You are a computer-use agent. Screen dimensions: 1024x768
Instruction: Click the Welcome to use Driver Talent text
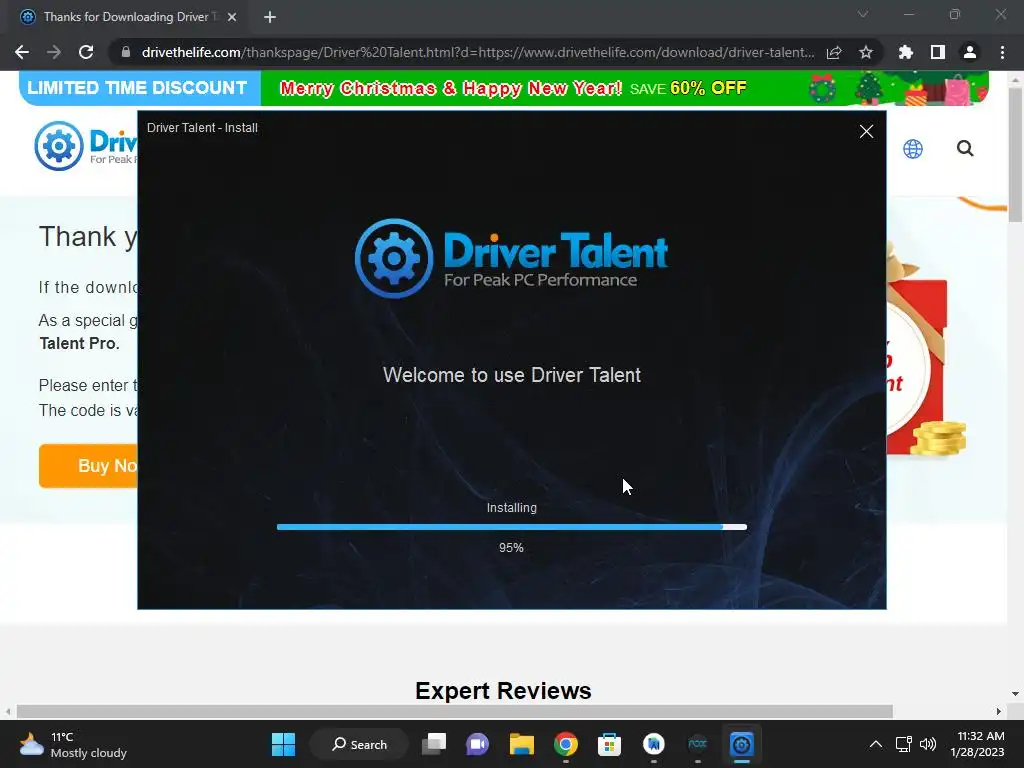[511, 375]
